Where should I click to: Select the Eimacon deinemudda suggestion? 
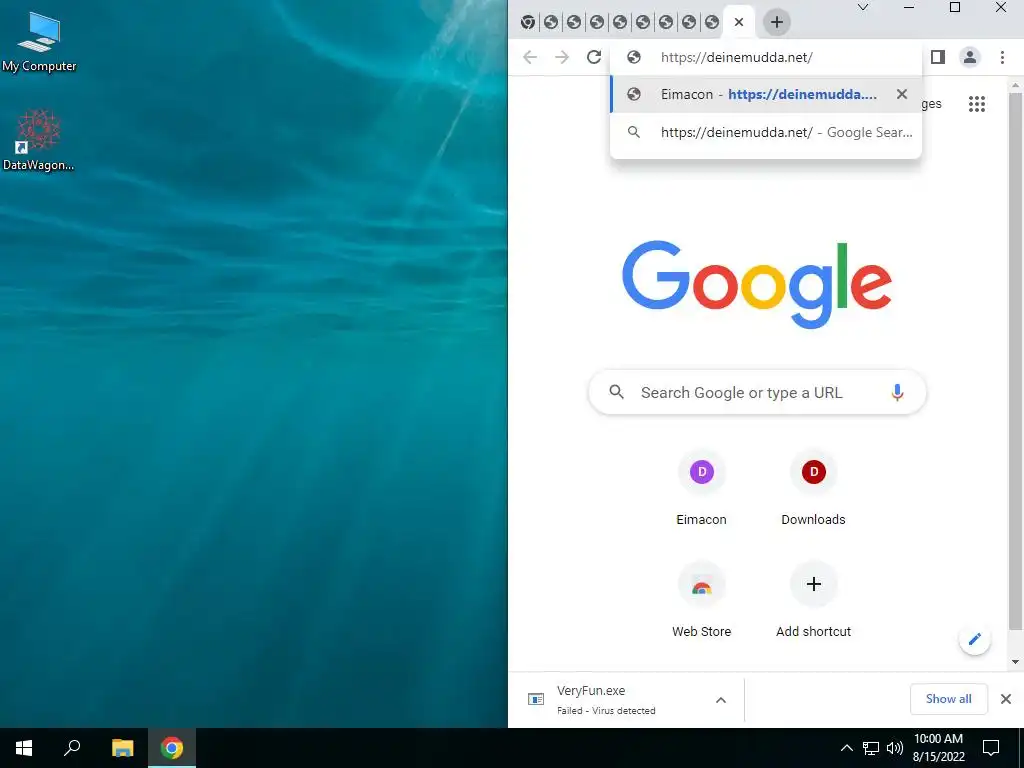tap(765, 94)
